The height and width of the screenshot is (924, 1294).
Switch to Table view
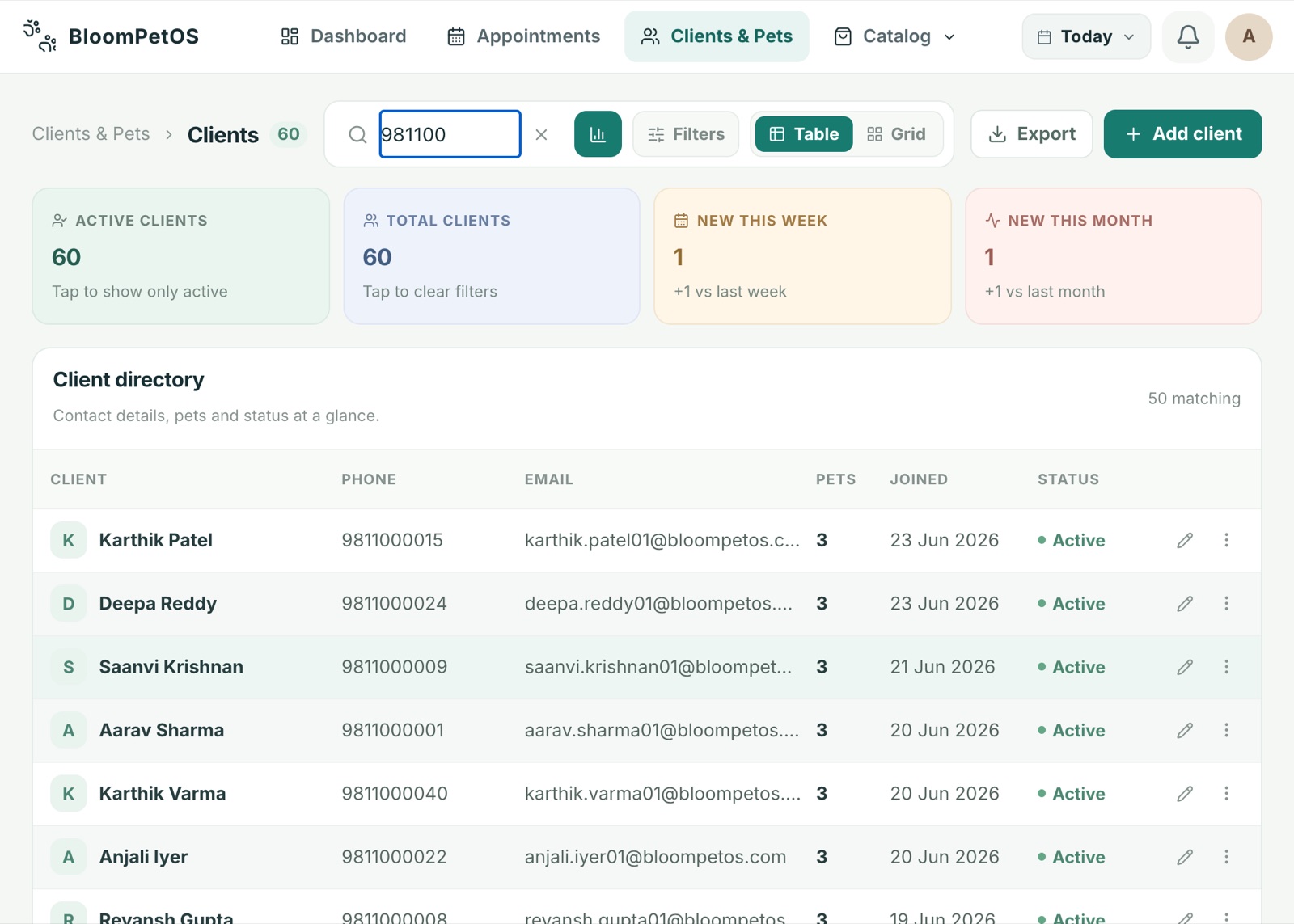click(804, 134)
